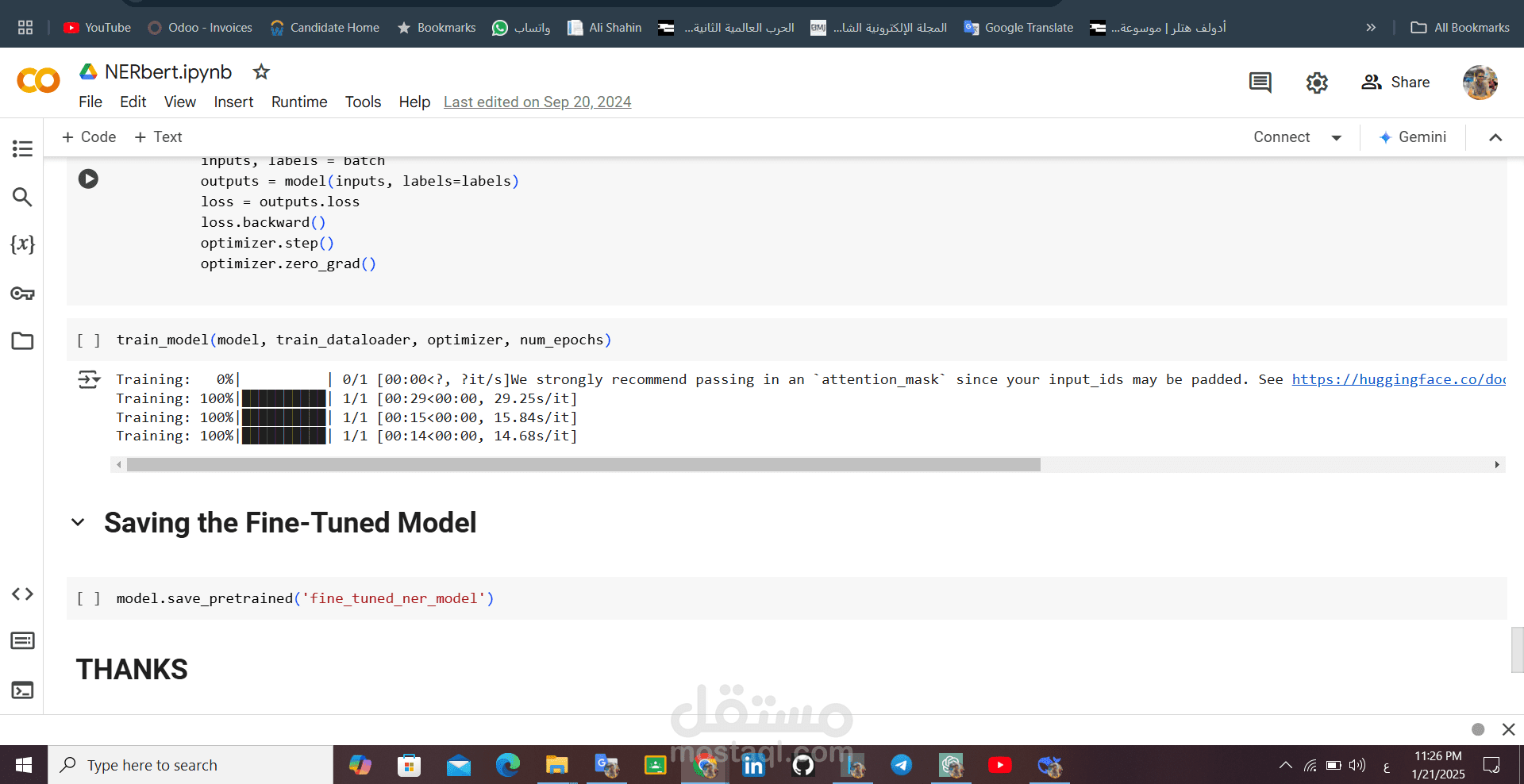
Task: Click the taskbar search box
Action: (190, 765)
